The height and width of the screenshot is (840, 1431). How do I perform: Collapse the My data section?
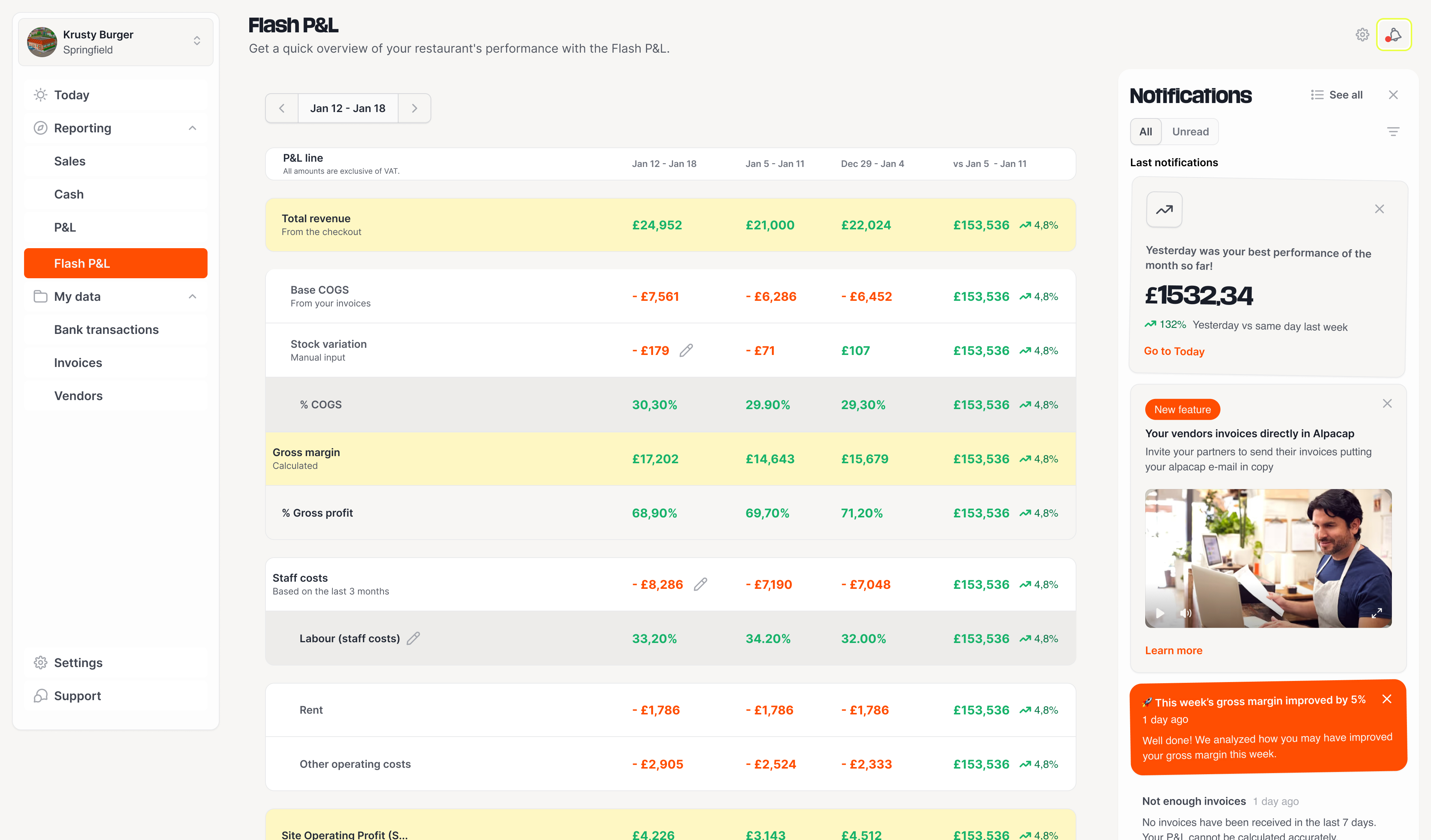click(x=193, y=296)
